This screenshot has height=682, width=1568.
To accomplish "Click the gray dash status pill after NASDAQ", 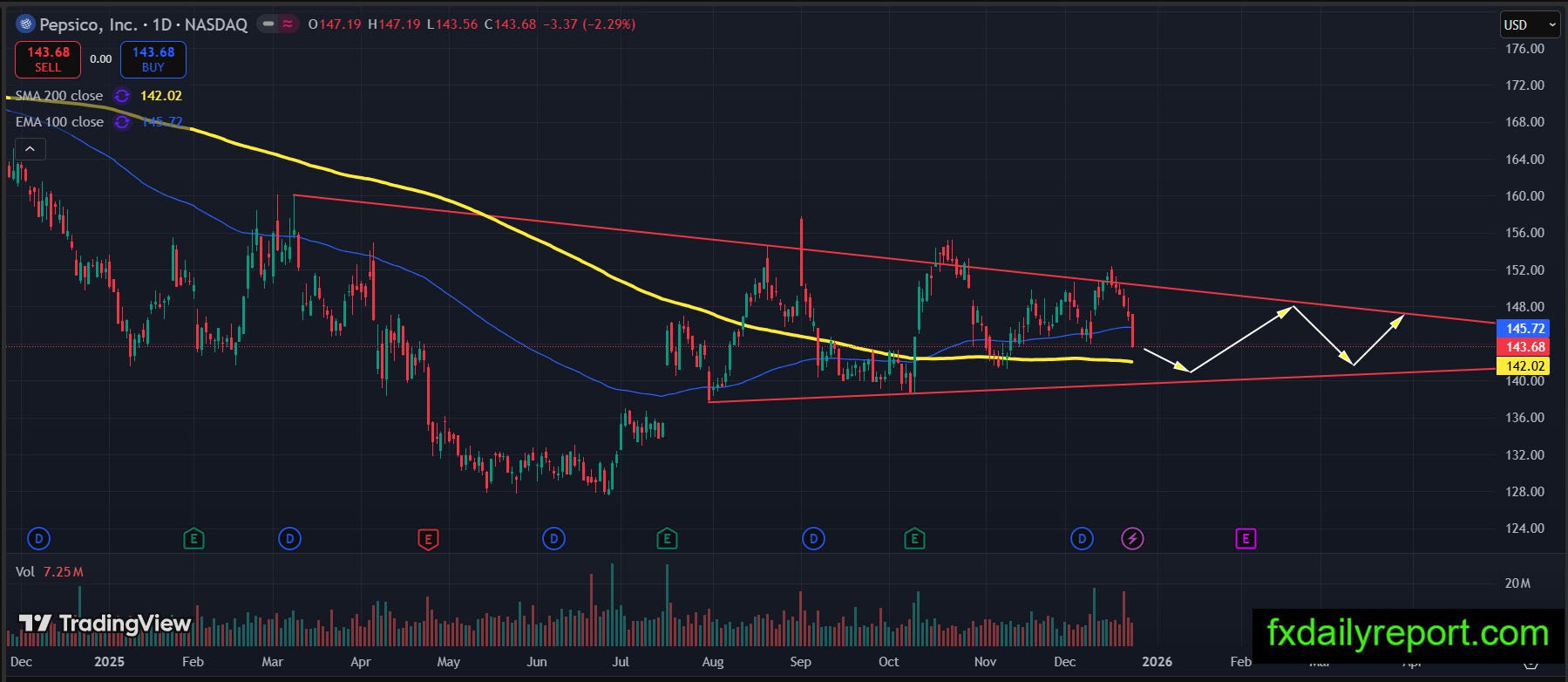I will (x=268, y=24).
